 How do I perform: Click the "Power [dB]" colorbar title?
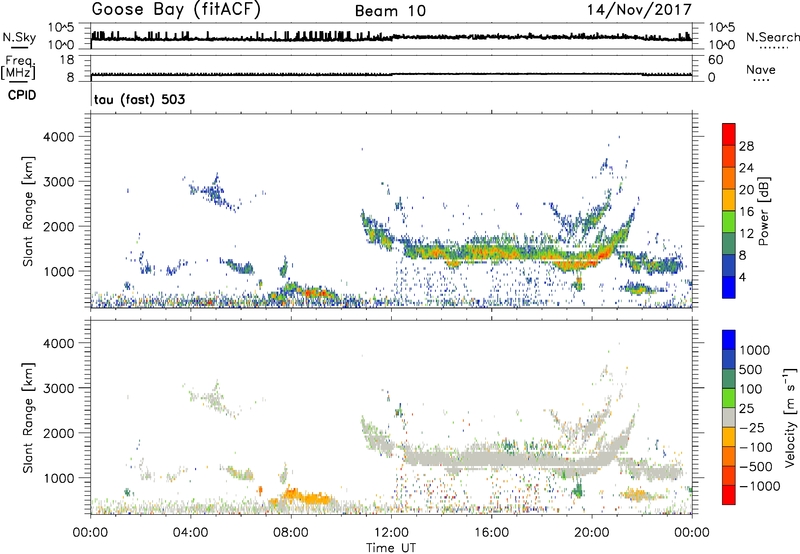tap(764, 211)
